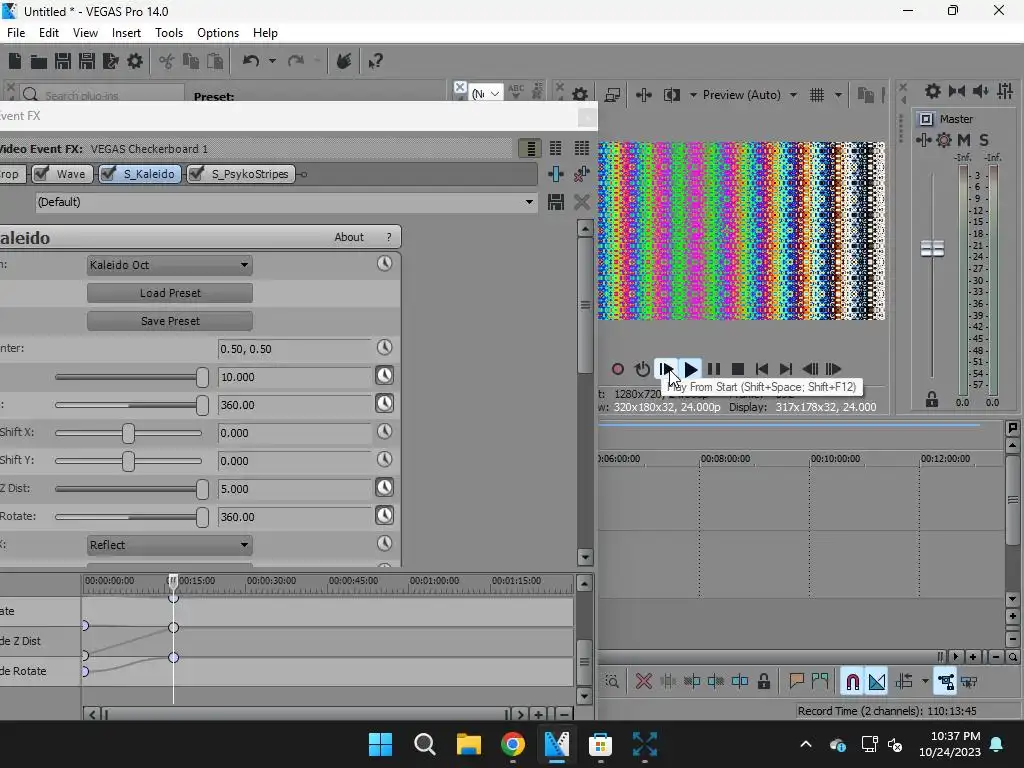Open auto ripple mode dropdown arrow

(x=925, y=682)
